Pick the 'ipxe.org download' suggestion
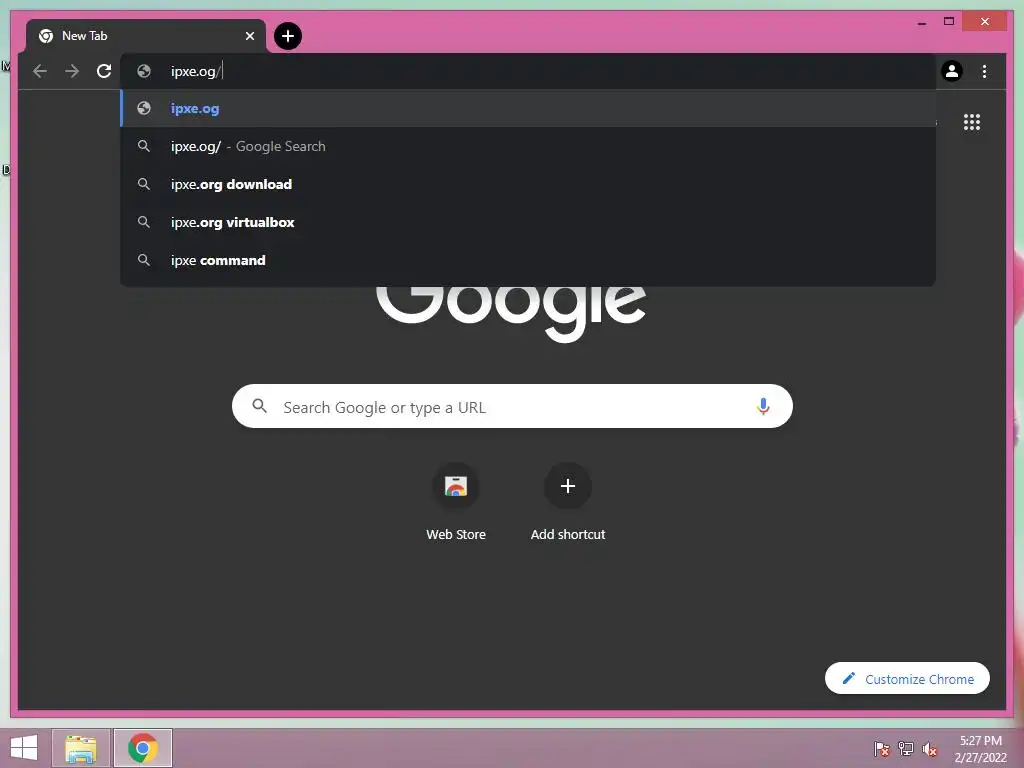 tap(528, 184)
